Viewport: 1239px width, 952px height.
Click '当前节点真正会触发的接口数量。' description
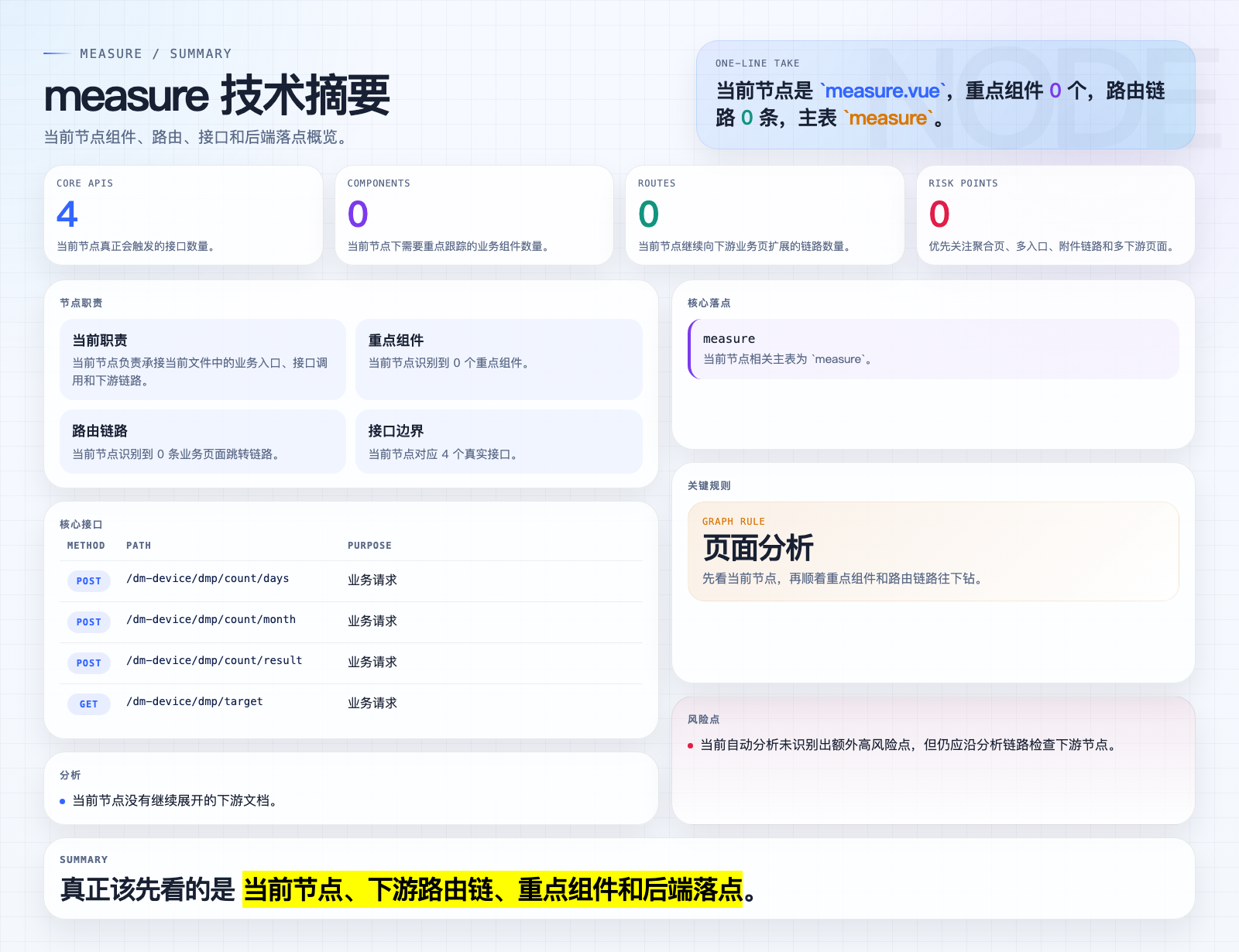pos(137,246)
